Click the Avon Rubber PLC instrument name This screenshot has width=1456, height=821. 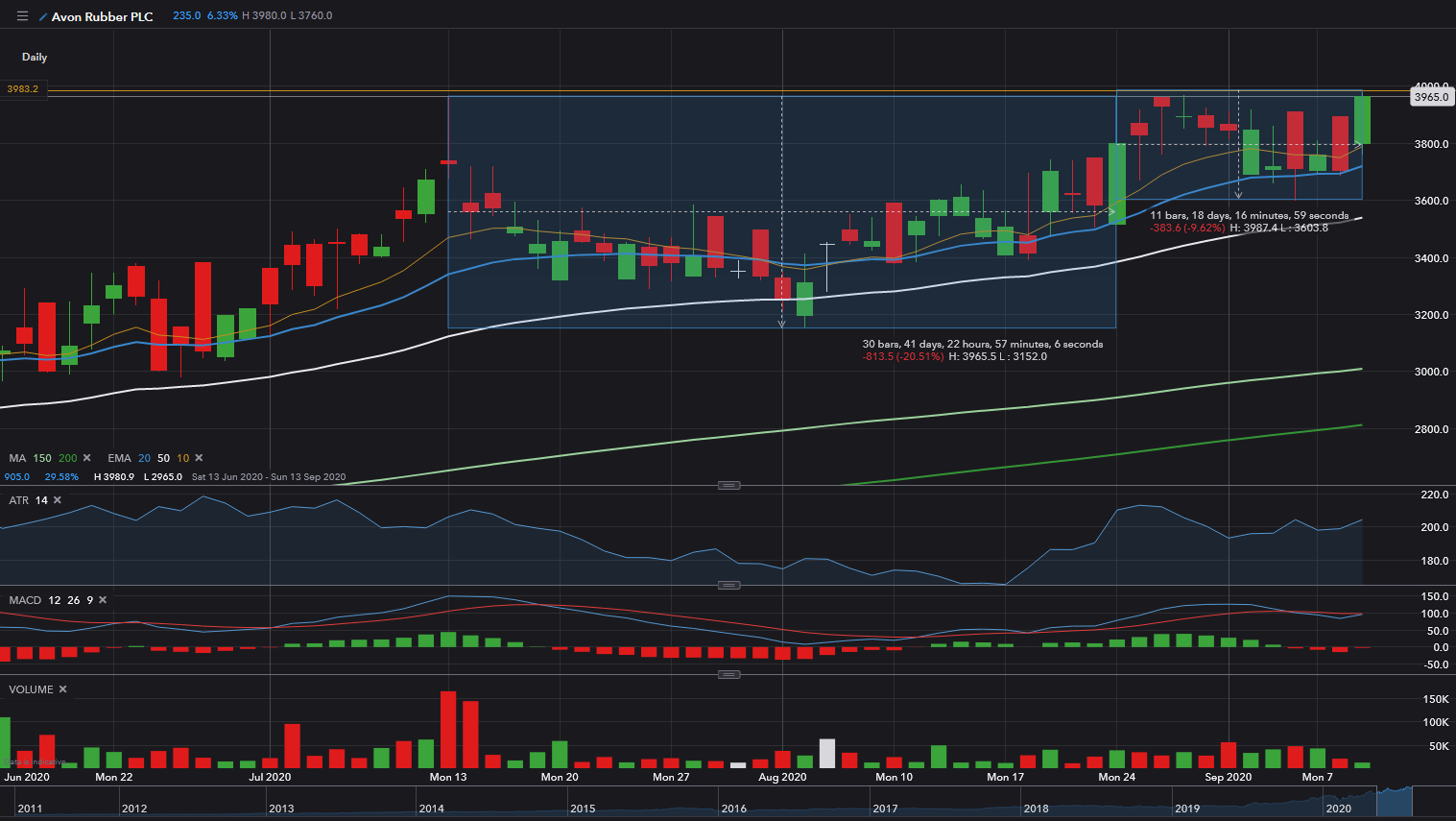point(102,17)
